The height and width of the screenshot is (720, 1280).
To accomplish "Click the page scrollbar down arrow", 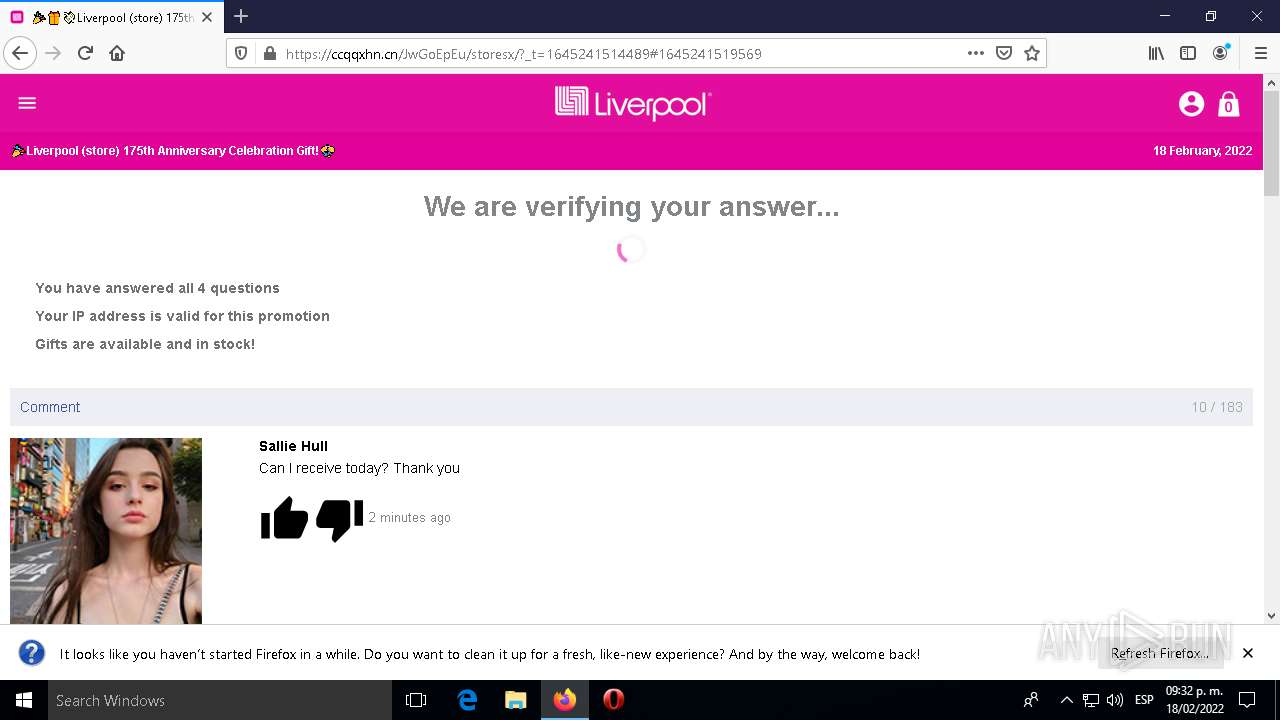I will [x=1271, y=616].
